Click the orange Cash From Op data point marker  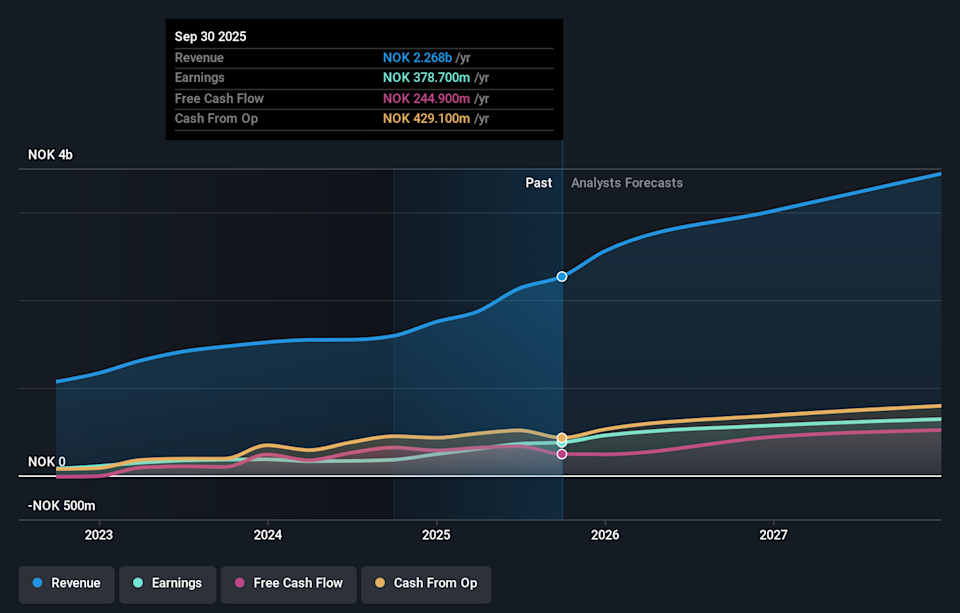click(562, 438)
